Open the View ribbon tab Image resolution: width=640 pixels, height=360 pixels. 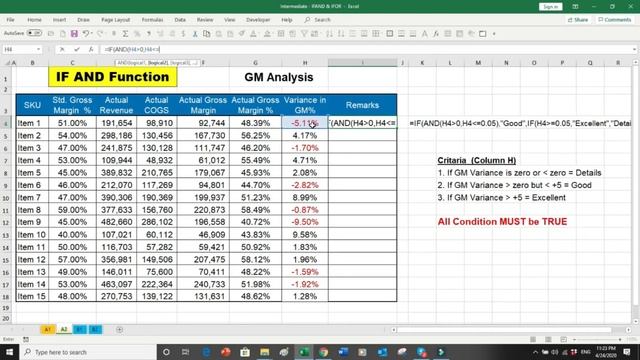(230, 20)
